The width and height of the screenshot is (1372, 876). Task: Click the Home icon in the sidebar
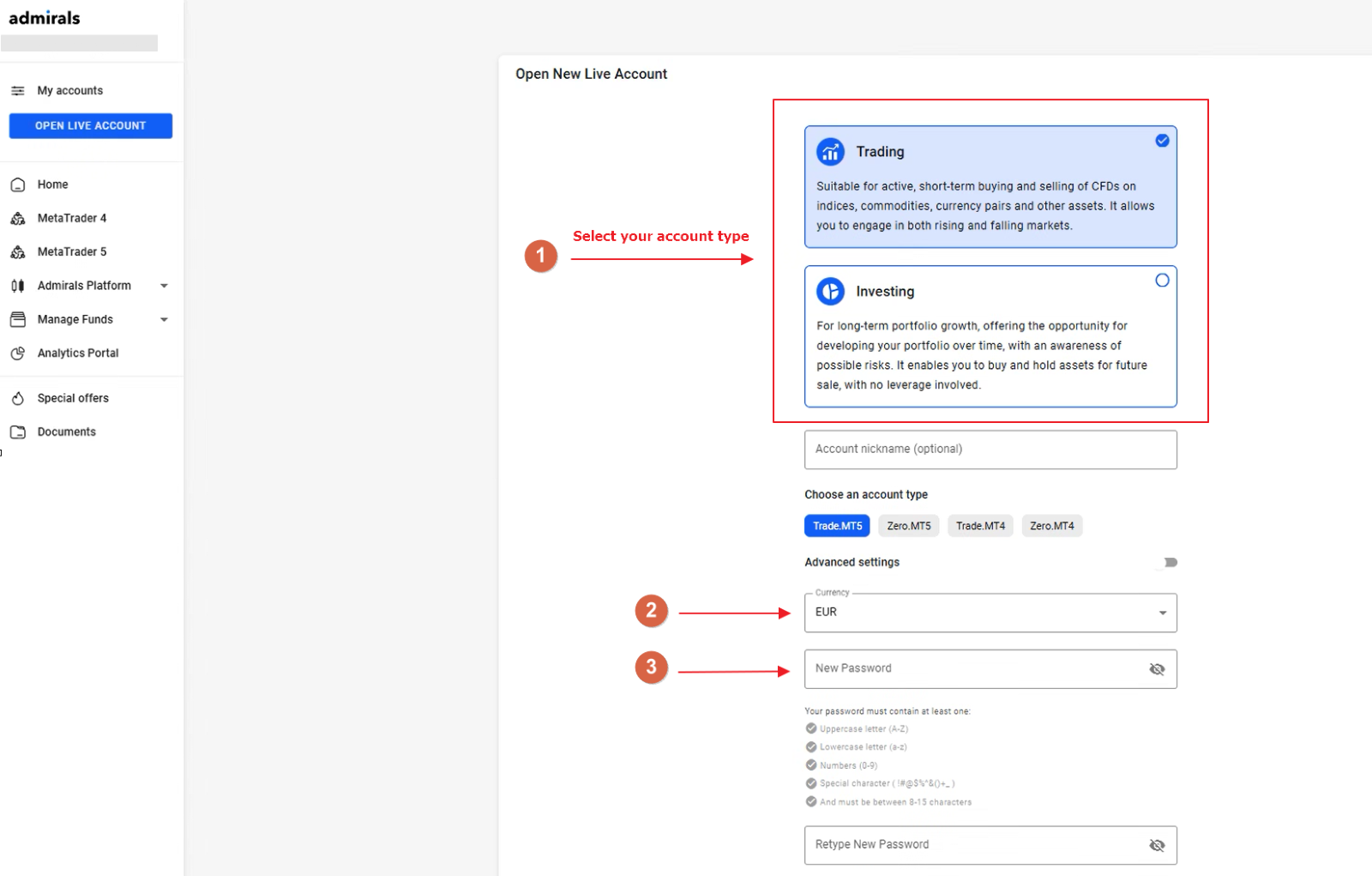(17, 184)
